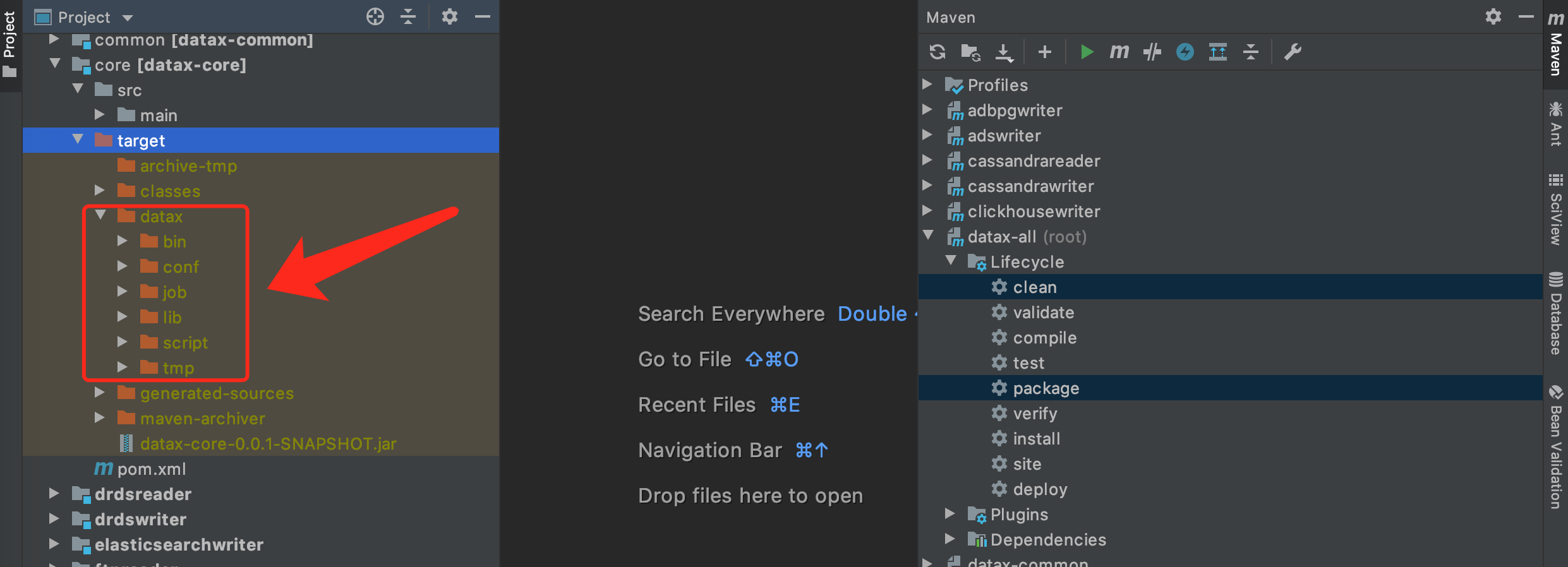Collapse the datax-all (root) project

[x=929, y=236]
